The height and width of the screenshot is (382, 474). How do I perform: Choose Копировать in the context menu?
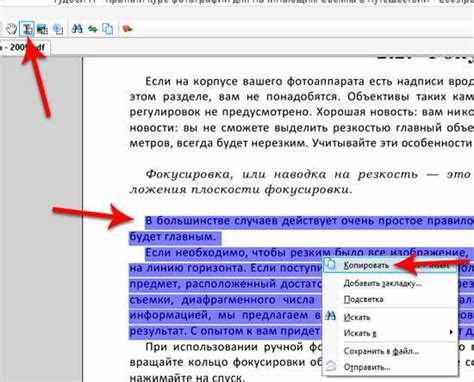point(390,265)
